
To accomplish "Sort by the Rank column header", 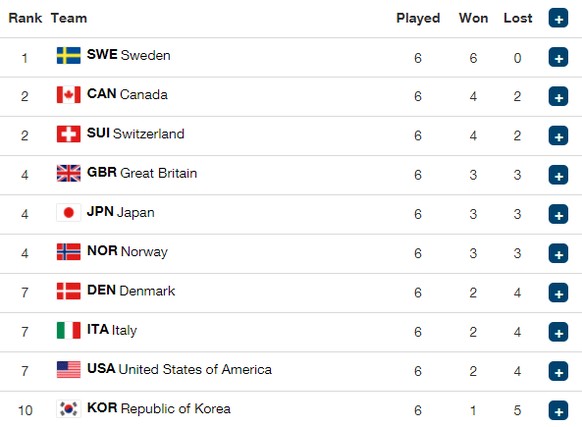I will [x=25, y=18].
